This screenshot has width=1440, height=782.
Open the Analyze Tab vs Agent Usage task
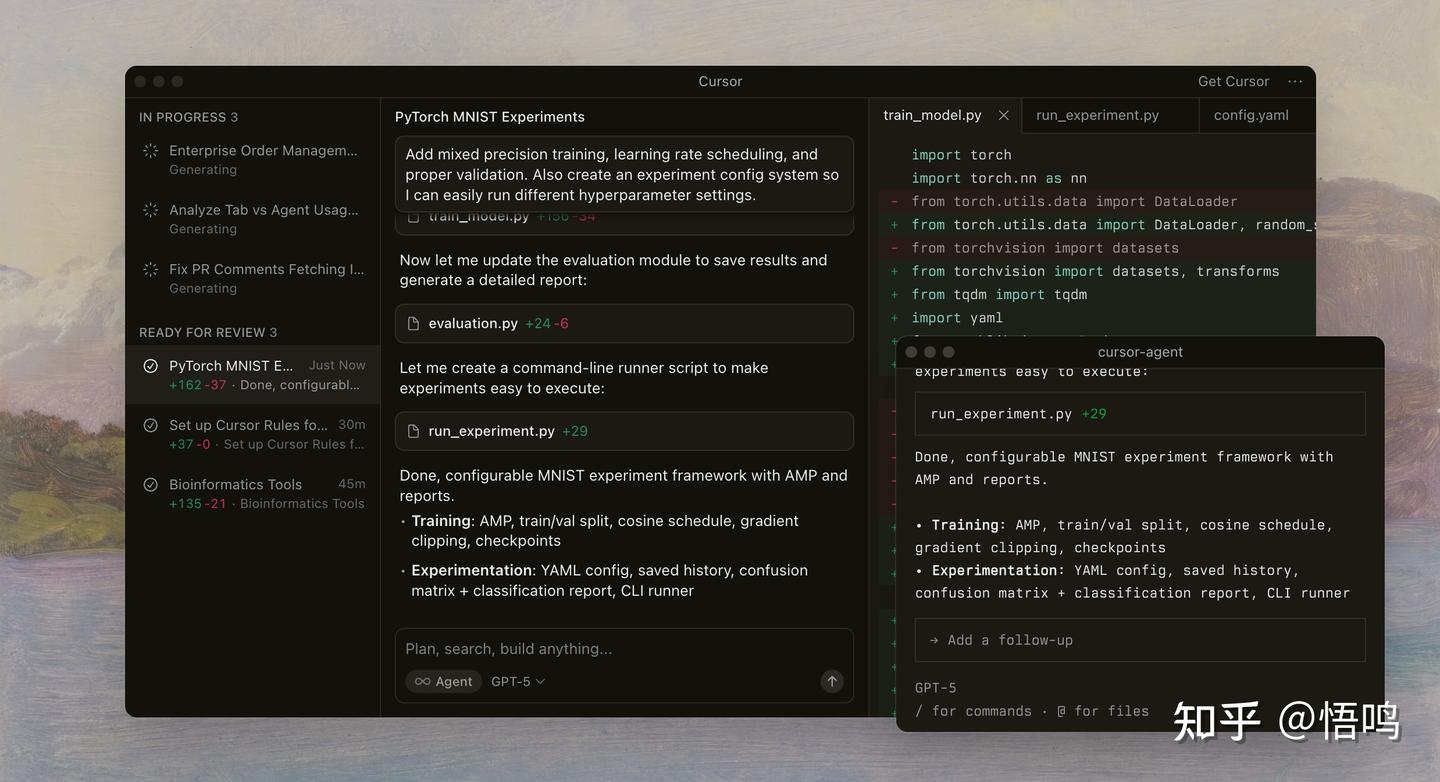pos(253,219)
